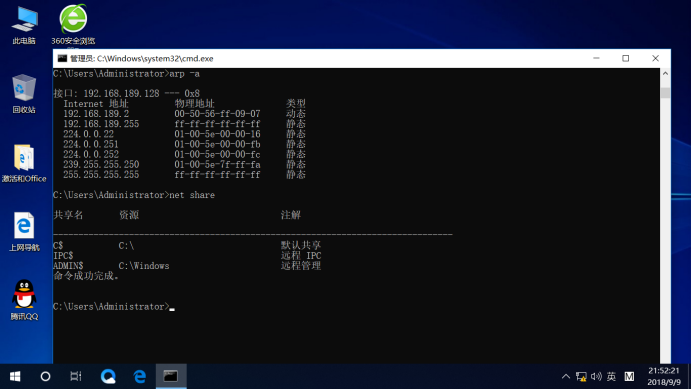692x389 pixels.
Task: Open the 上网导航 desktop shortcut
Action: tap(24, 231)
